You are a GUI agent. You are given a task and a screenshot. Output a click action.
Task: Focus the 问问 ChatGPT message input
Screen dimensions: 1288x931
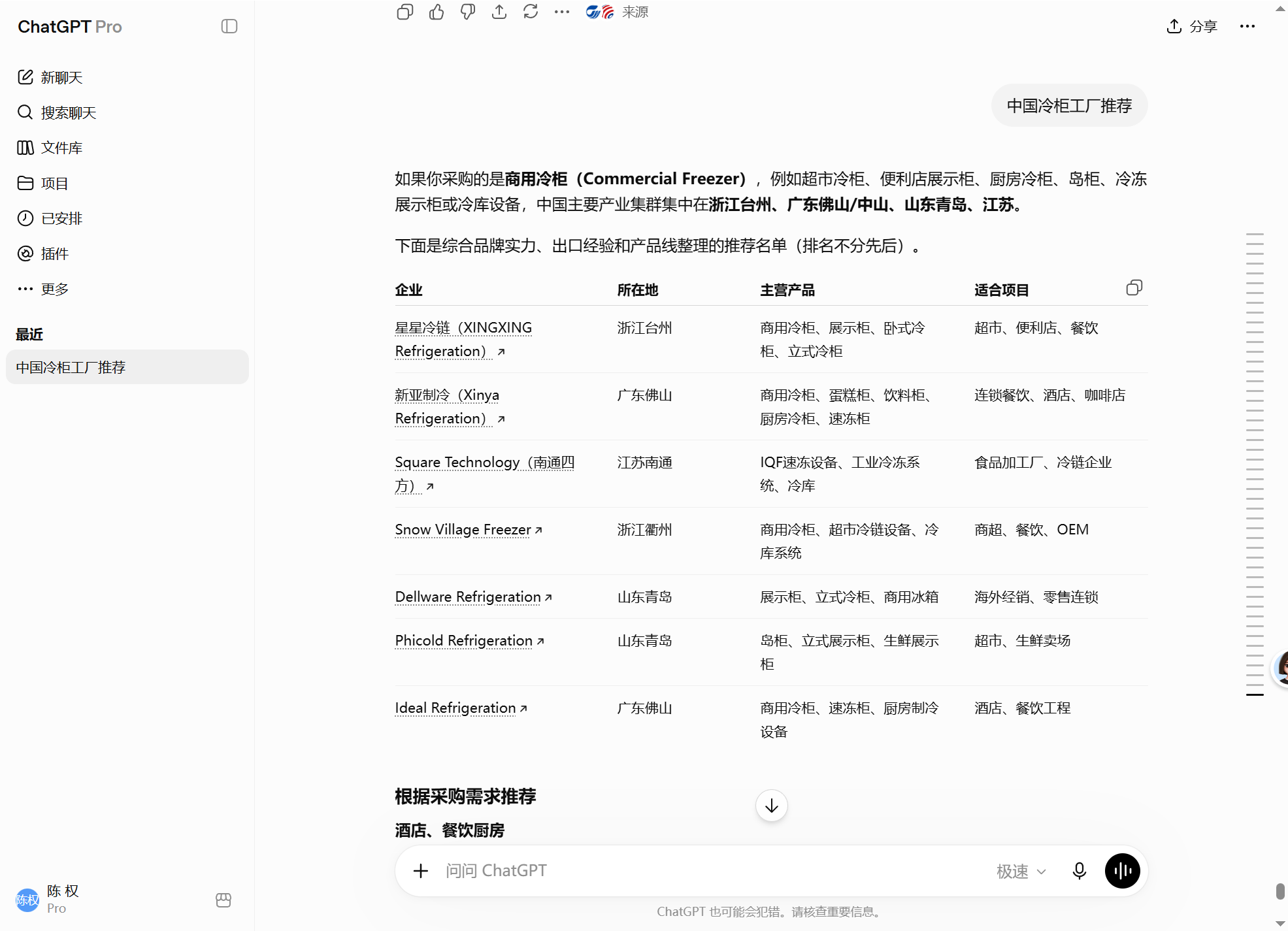tap(712, 871)
